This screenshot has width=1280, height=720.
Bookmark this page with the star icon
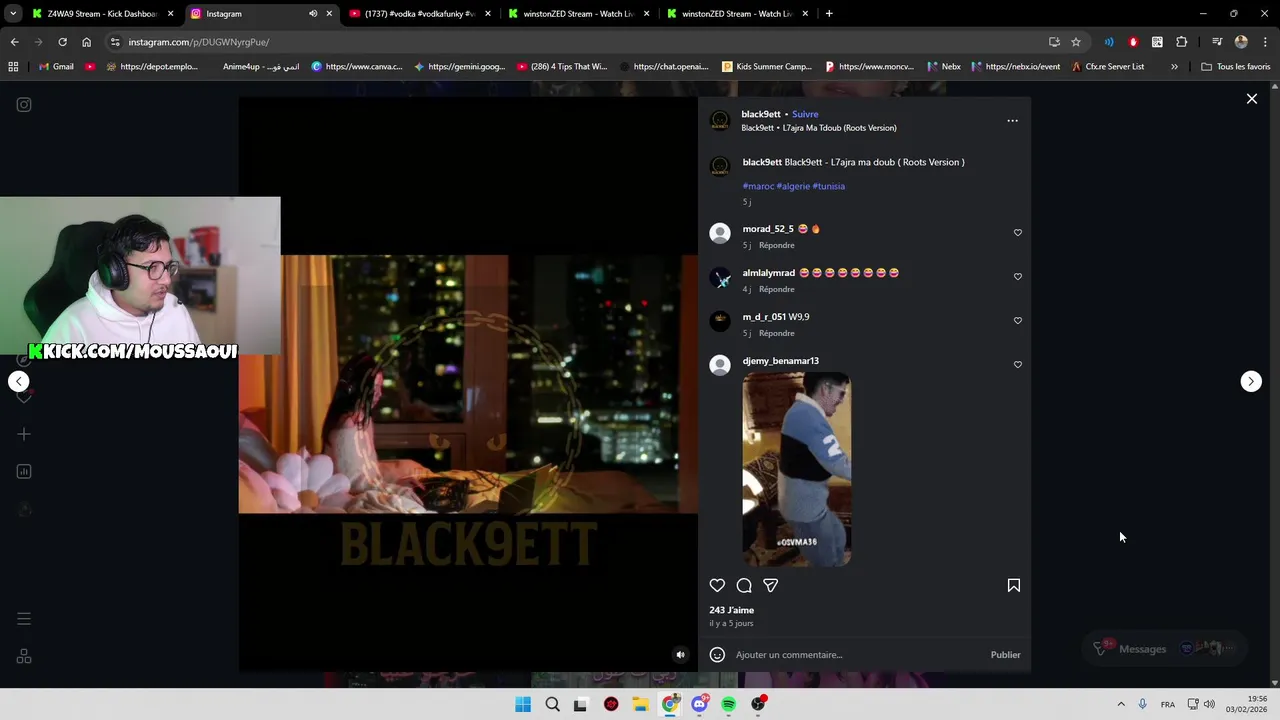(1076, 42)
